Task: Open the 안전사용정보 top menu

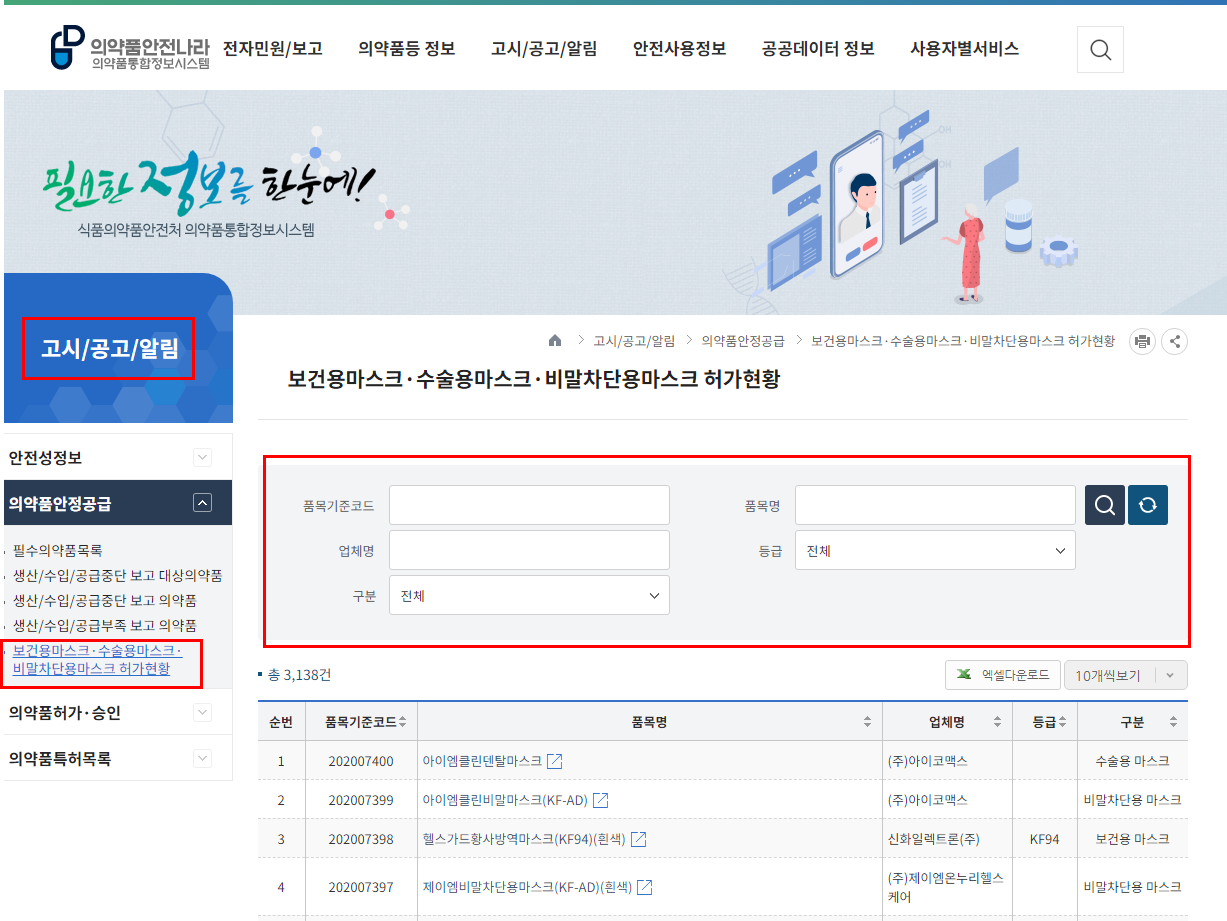Action: [x=680, y=49]
